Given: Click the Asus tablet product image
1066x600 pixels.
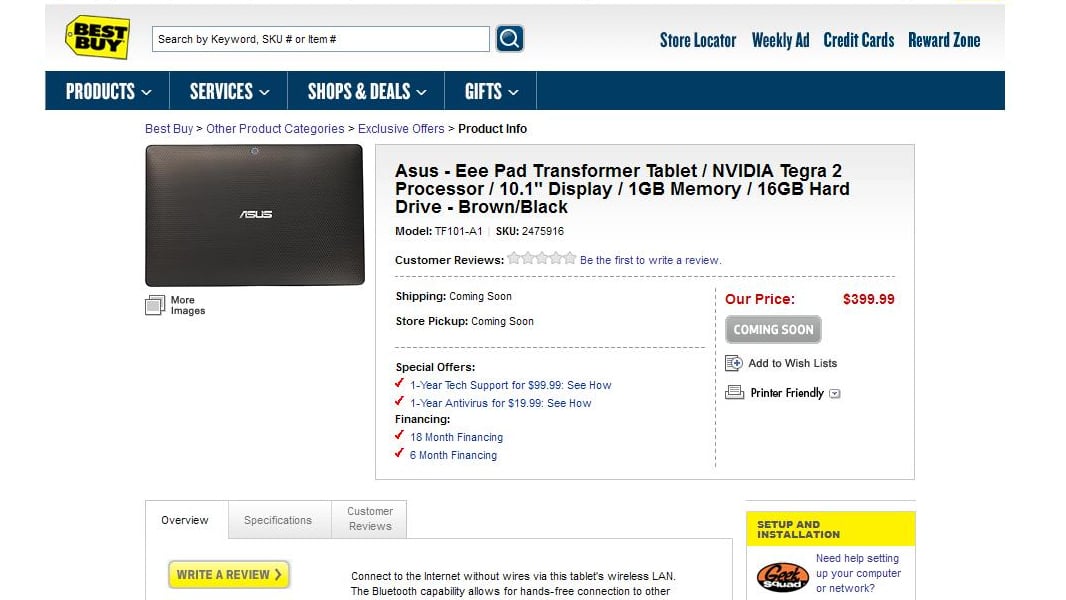Looking at the screenshot, I should click(x=255, y=215).
